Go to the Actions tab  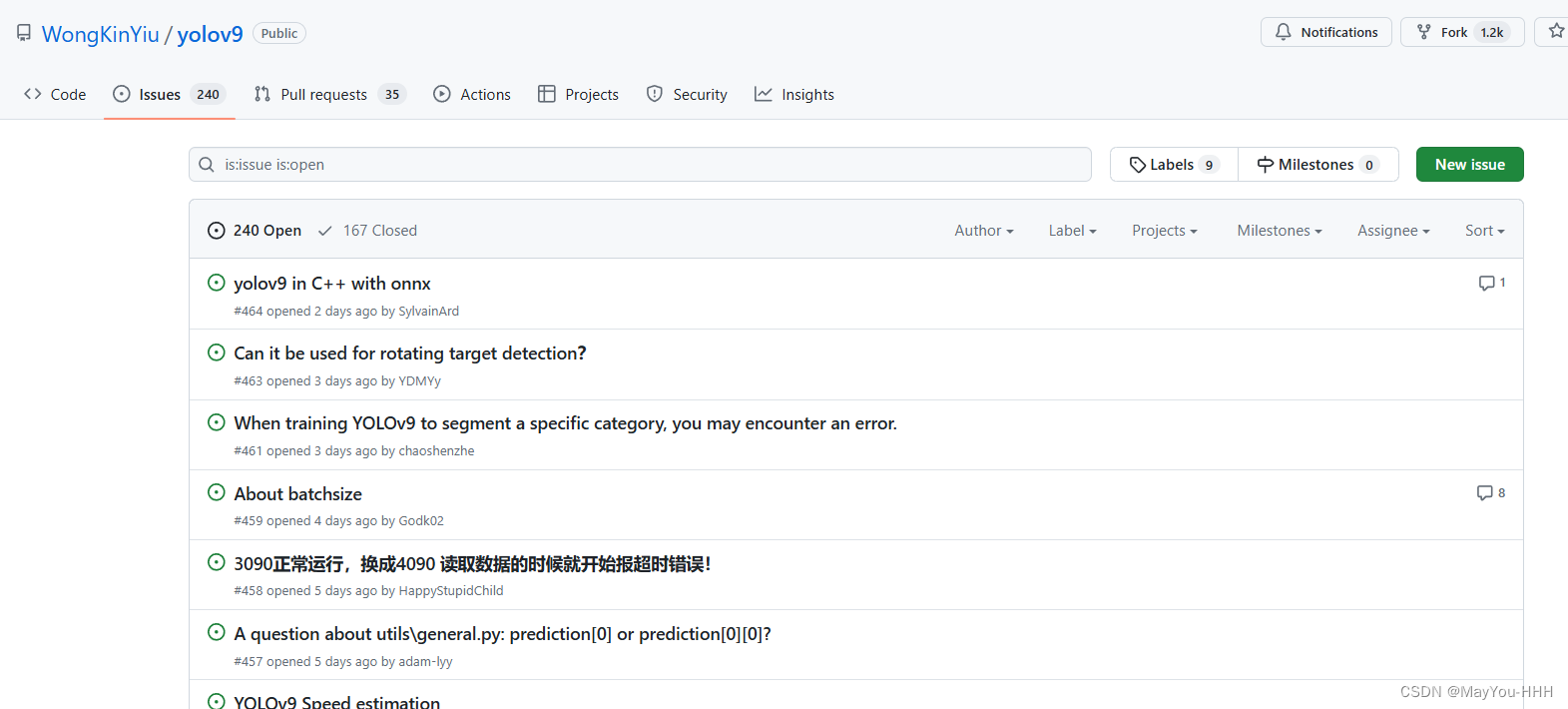[472, 94]
